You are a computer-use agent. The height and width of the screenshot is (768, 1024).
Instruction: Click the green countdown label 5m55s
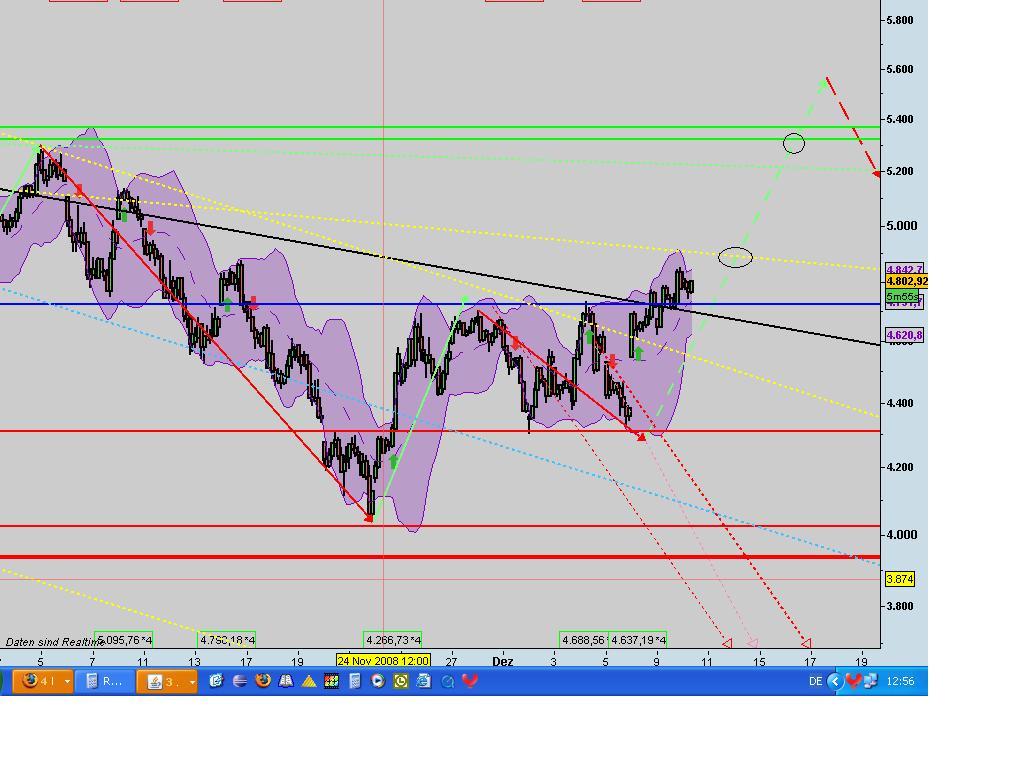pyautogui.click(x=901, y=296)
